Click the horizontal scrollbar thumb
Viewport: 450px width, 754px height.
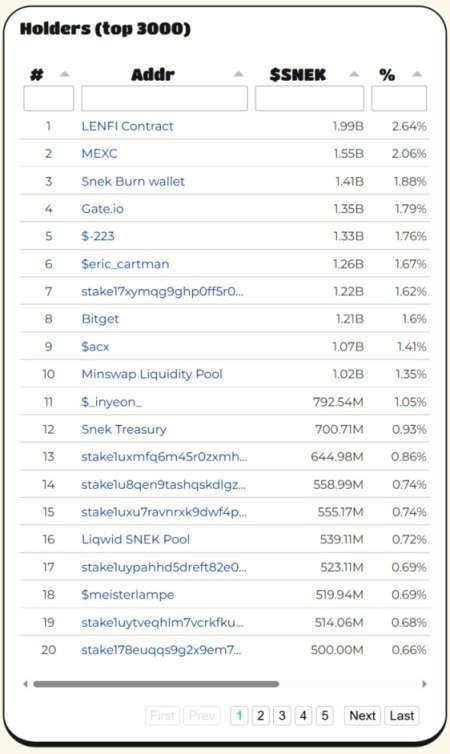(156, 684)
